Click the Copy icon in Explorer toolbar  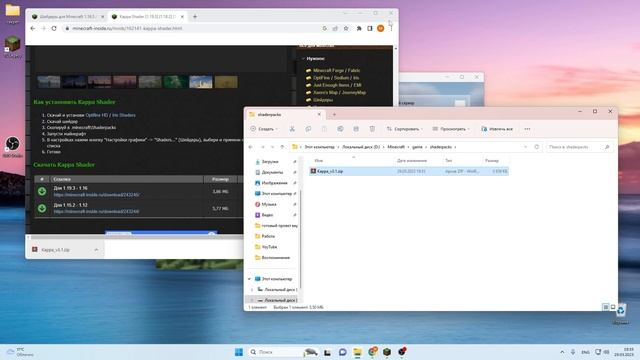[x=308, y=129]
